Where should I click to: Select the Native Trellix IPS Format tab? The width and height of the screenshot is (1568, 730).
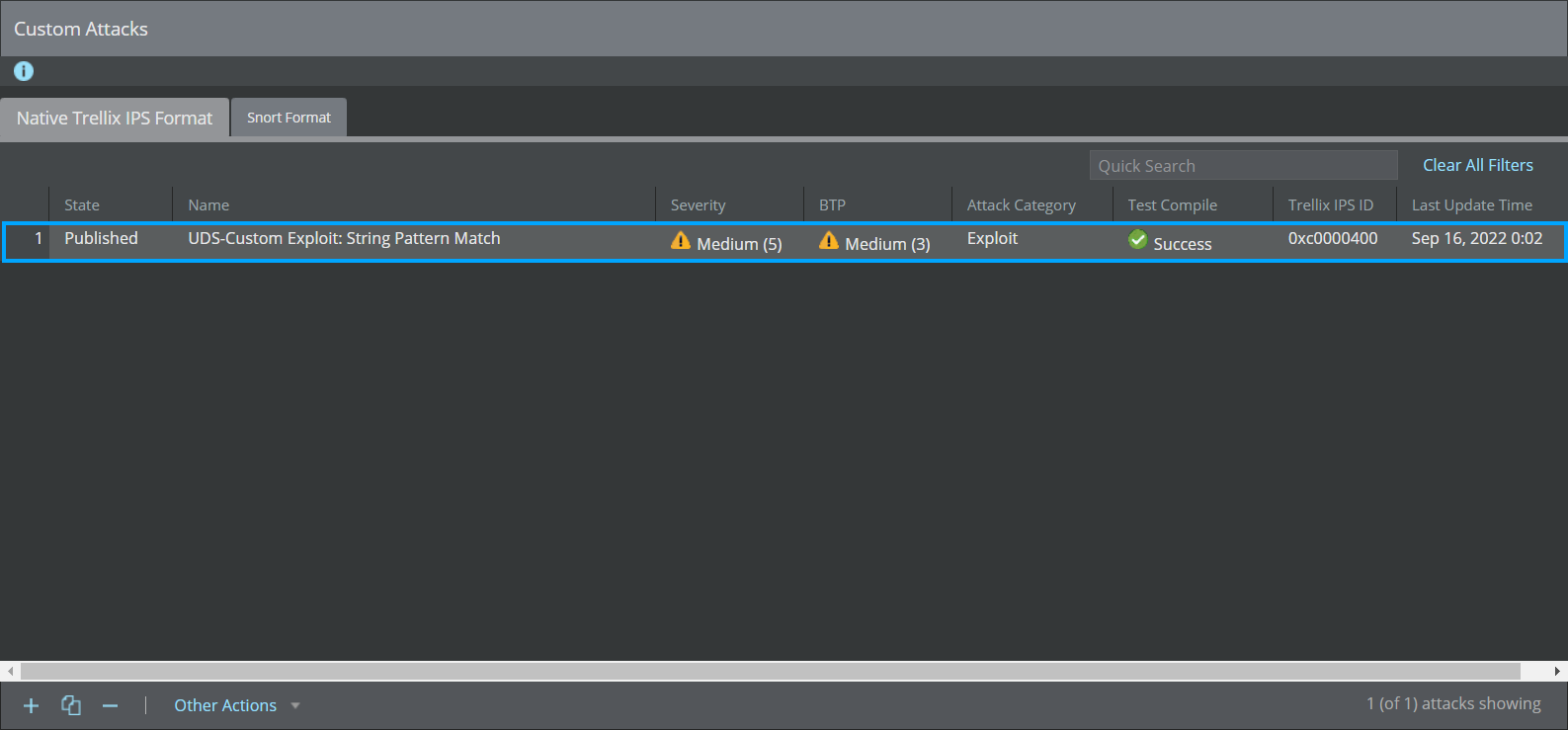tap(115, 118)
